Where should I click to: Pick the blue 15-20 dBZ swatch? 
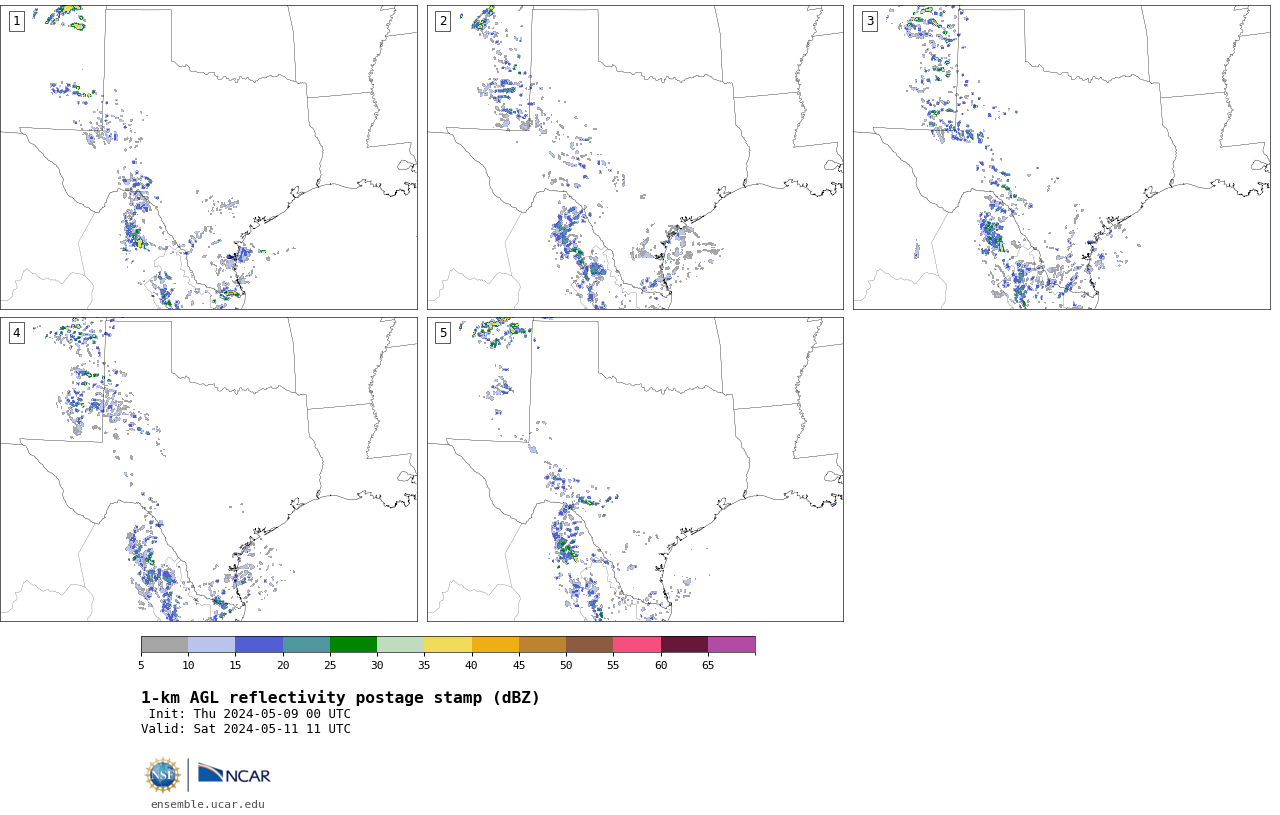(259, 644)
